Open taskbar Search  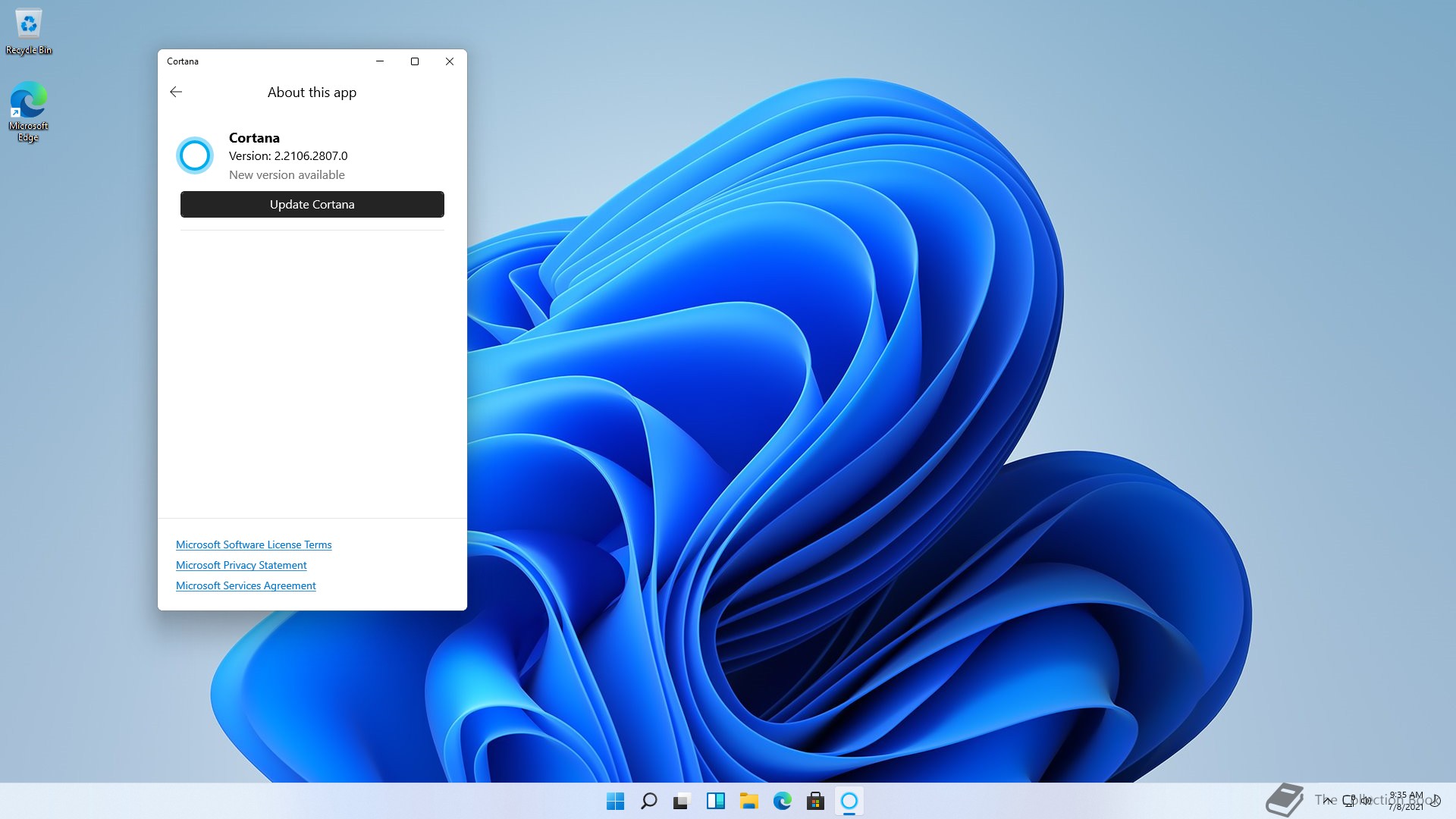pyautogui.click(x=648, y=801)
